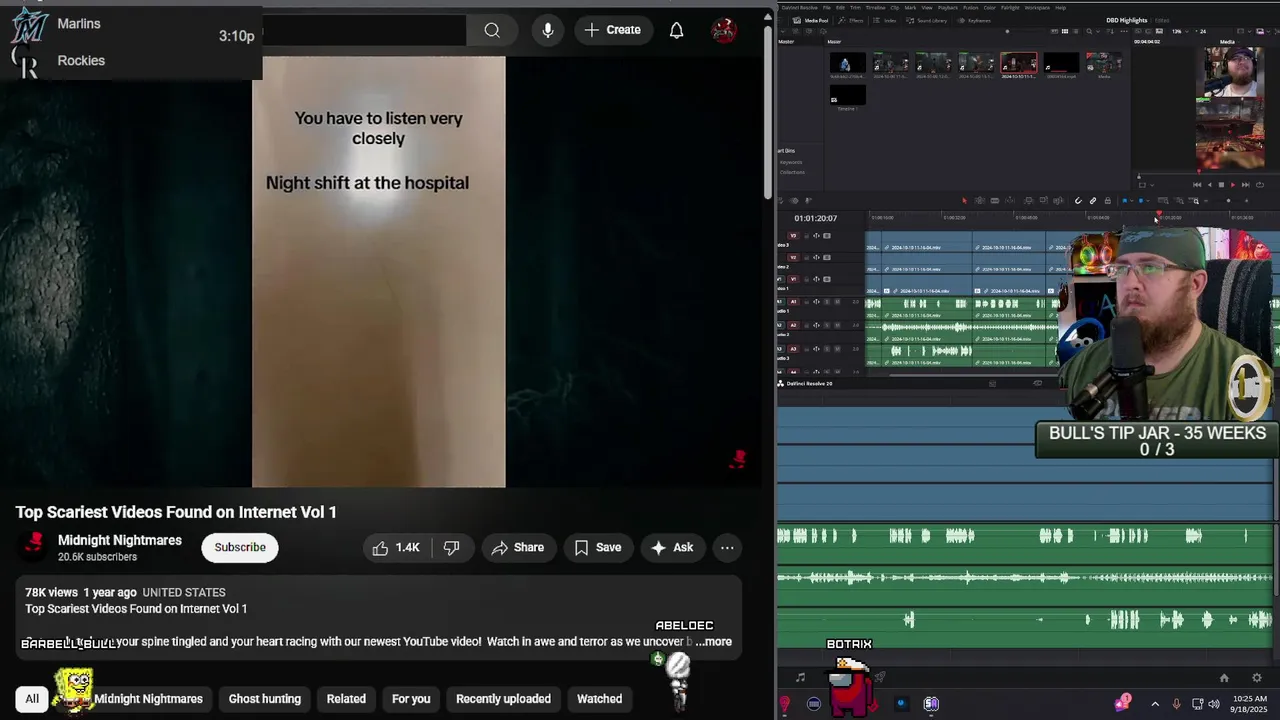
Task: Click the red timeline playhead marker
Action: (1159, 213)
